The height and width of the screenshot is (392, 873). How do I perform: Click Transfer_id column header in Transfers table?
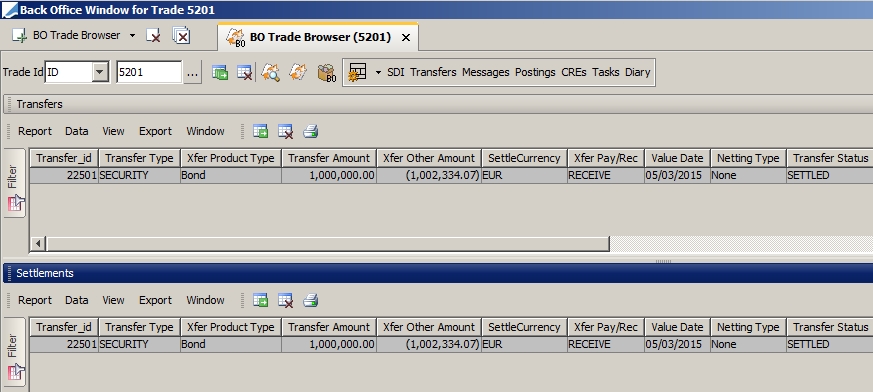click(x=63, y=158)
